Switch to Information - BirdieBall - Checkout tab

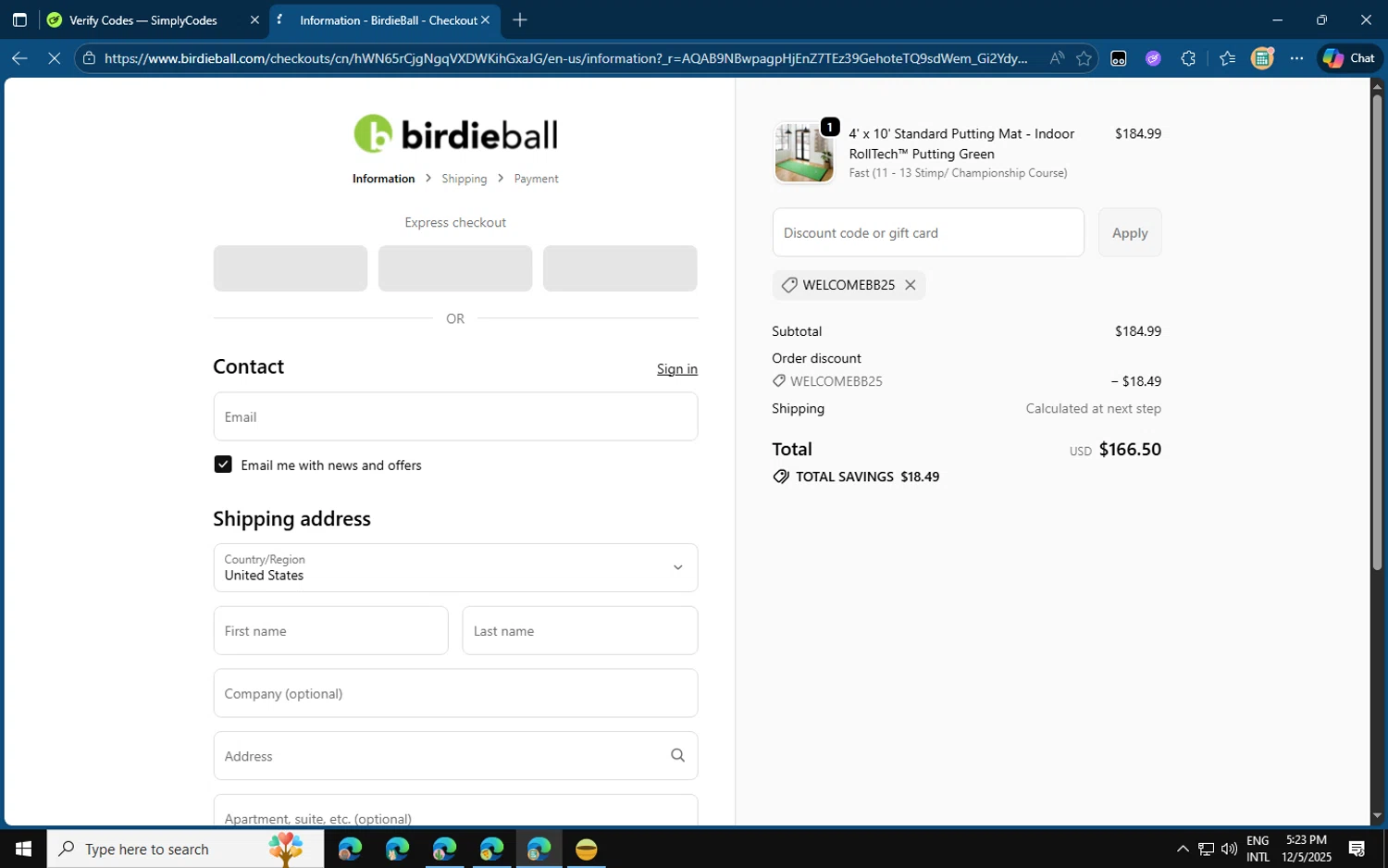(x=386, y=19)
